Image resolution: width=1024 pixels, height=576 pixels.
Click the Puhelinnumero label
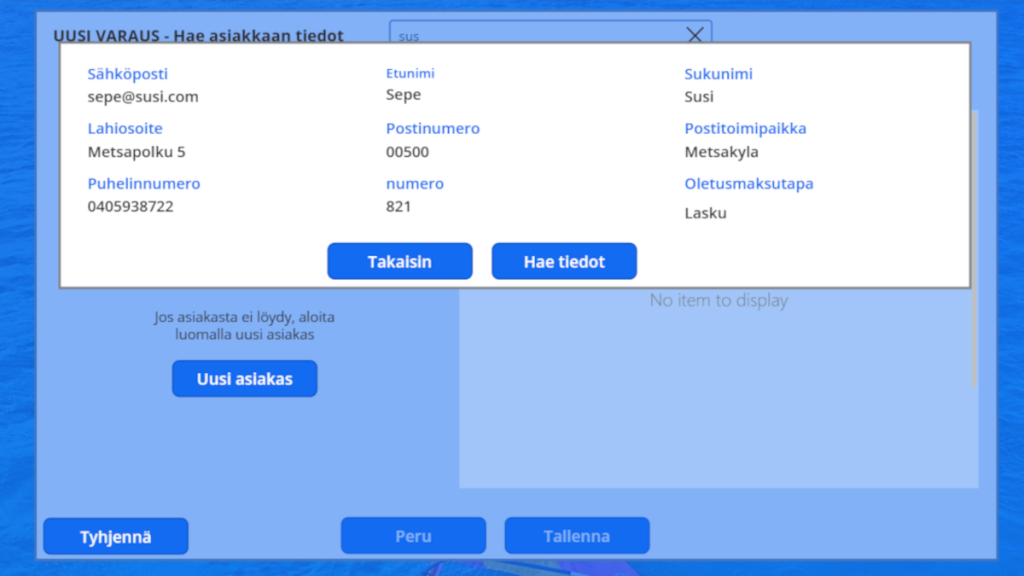tap(144, 184)
